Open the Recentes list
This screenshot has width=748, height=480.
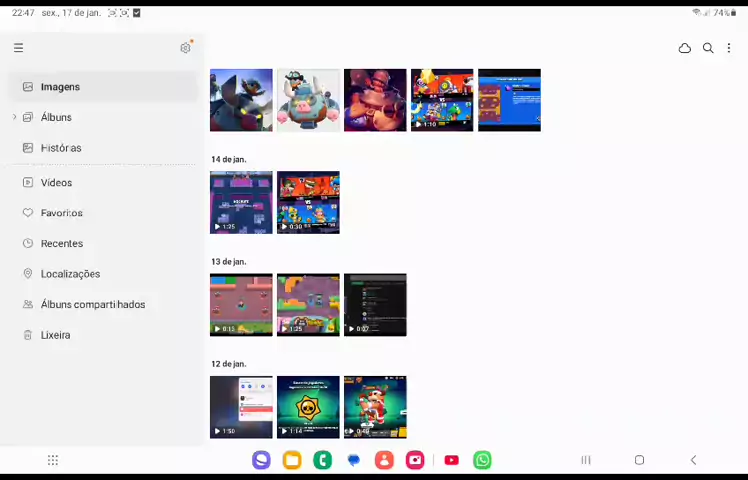coord(61,243)
